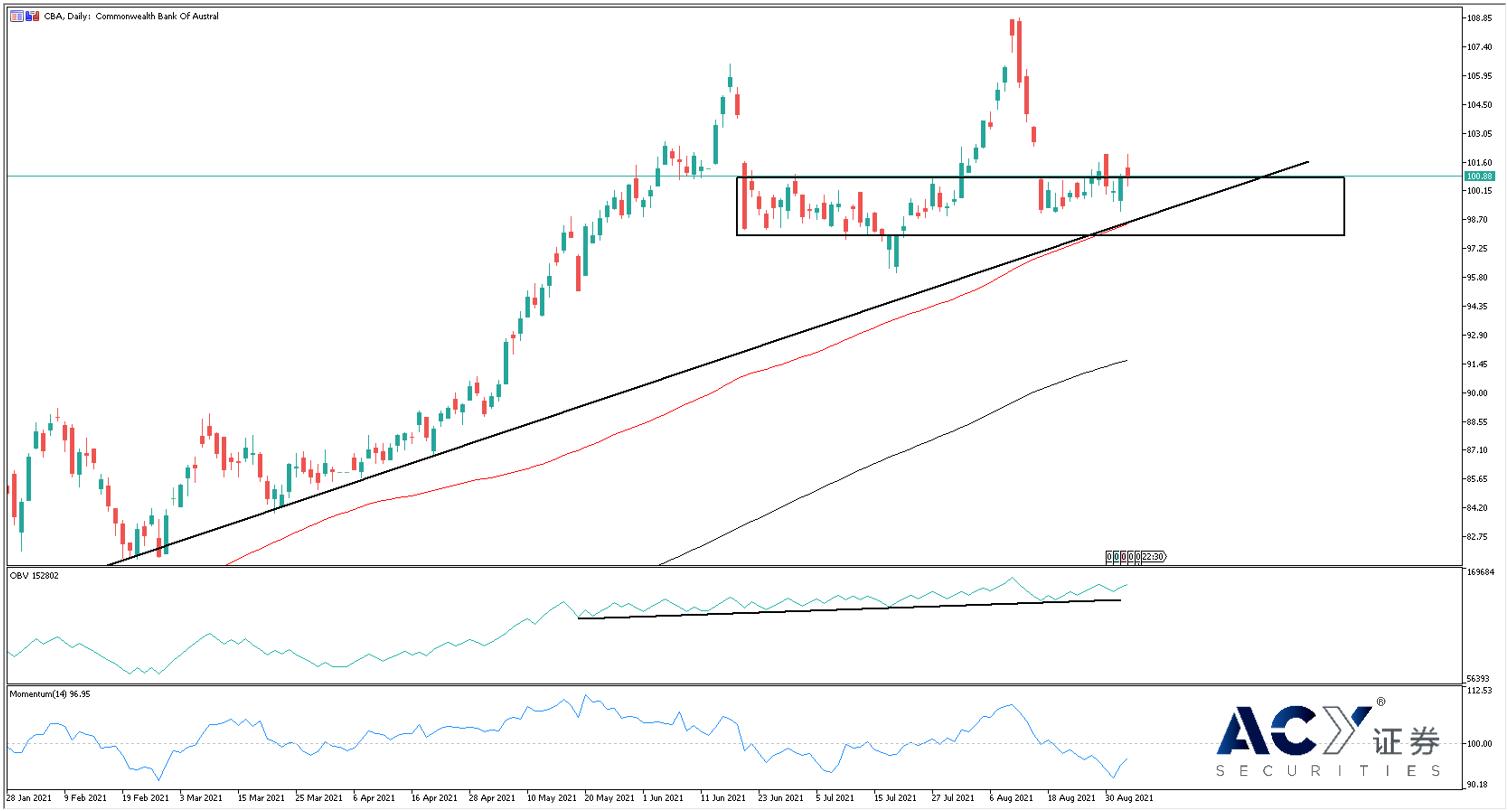The image size is (1508, 811).
Task: Click the '18 Aug 2021' date label
Action: (x=1070, y=798)
